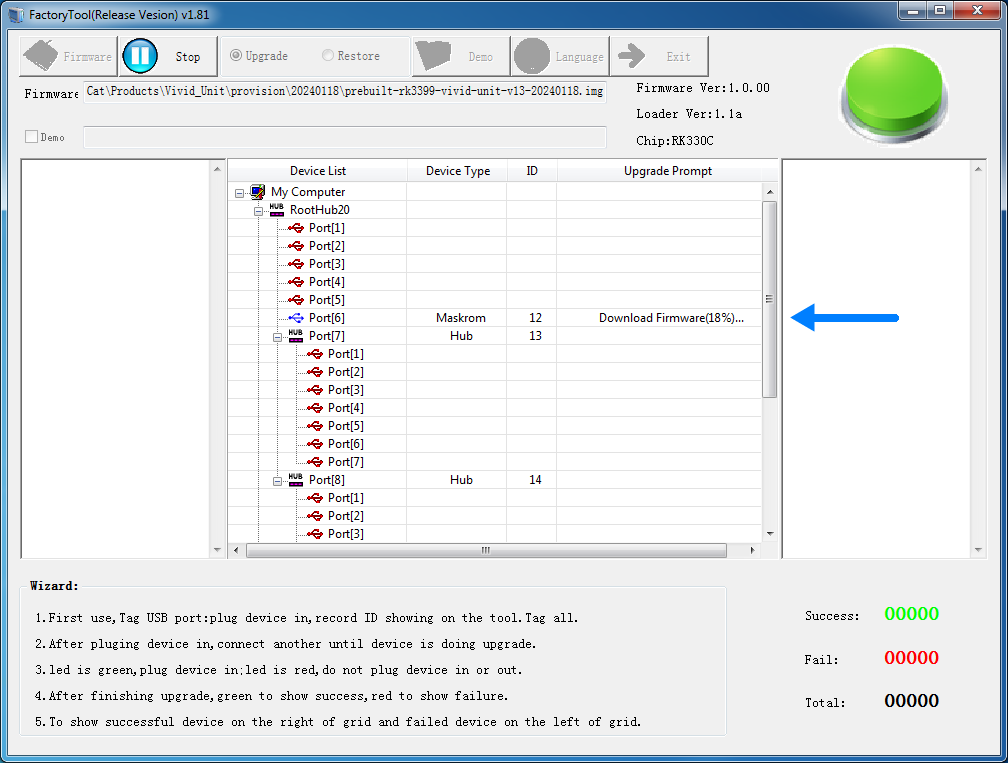Collapse the RootHub20 node
Screen dimensions: 1008x763
[x=258, y=210]
